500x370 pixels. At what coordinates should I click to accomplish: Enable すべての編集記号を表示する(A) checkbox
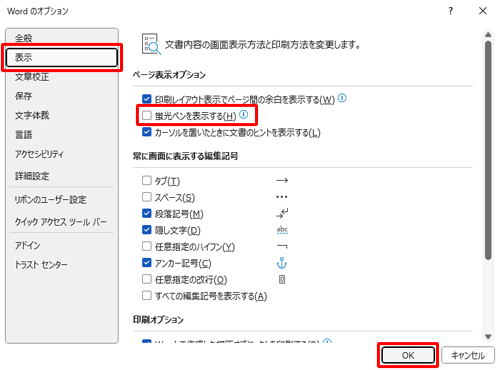point(147,295)
